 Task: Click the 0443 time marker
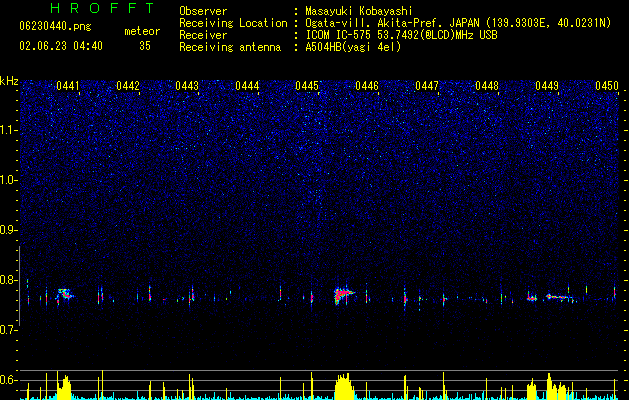pyautogui.click(x=187, y=85)
